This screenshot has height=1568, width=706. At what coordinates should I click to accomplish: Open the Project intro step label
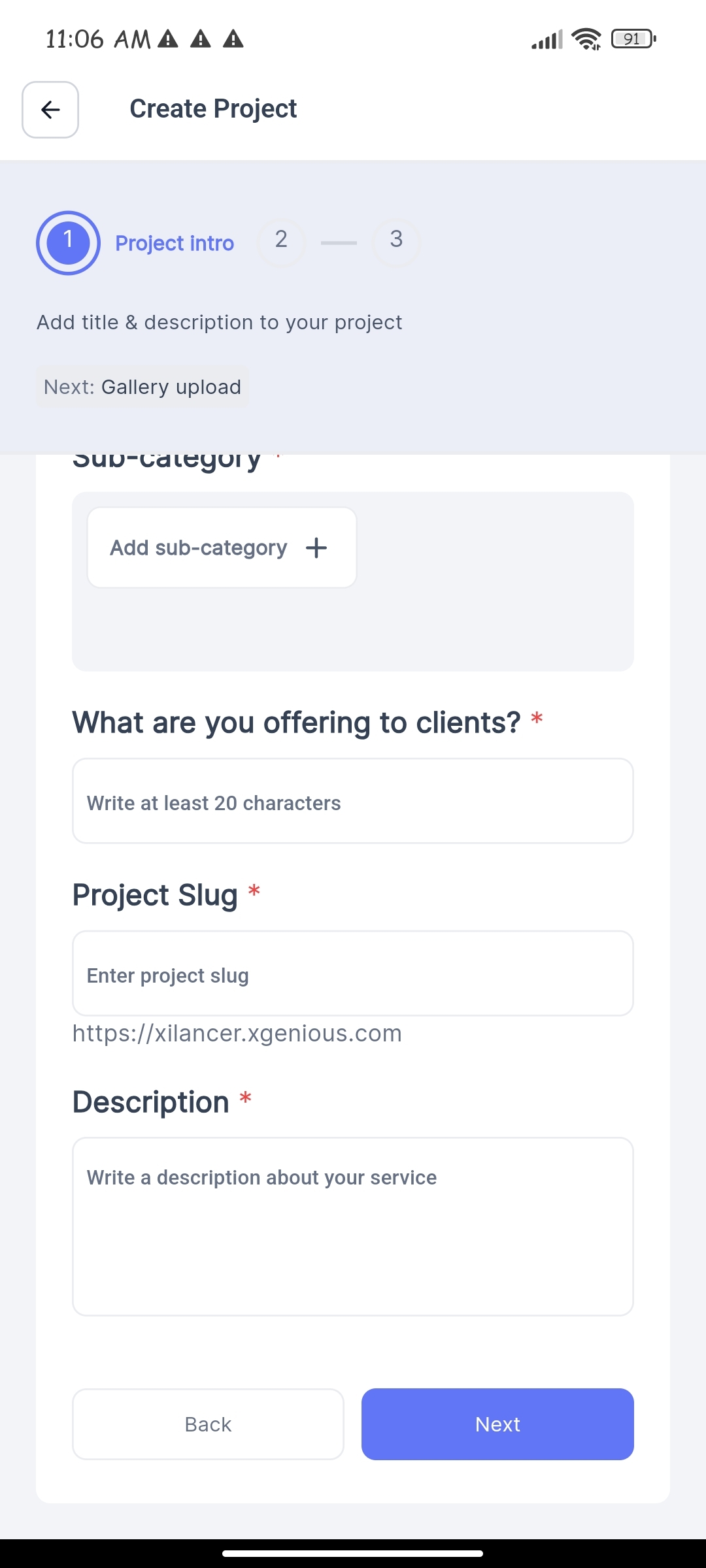click(175, 243)
